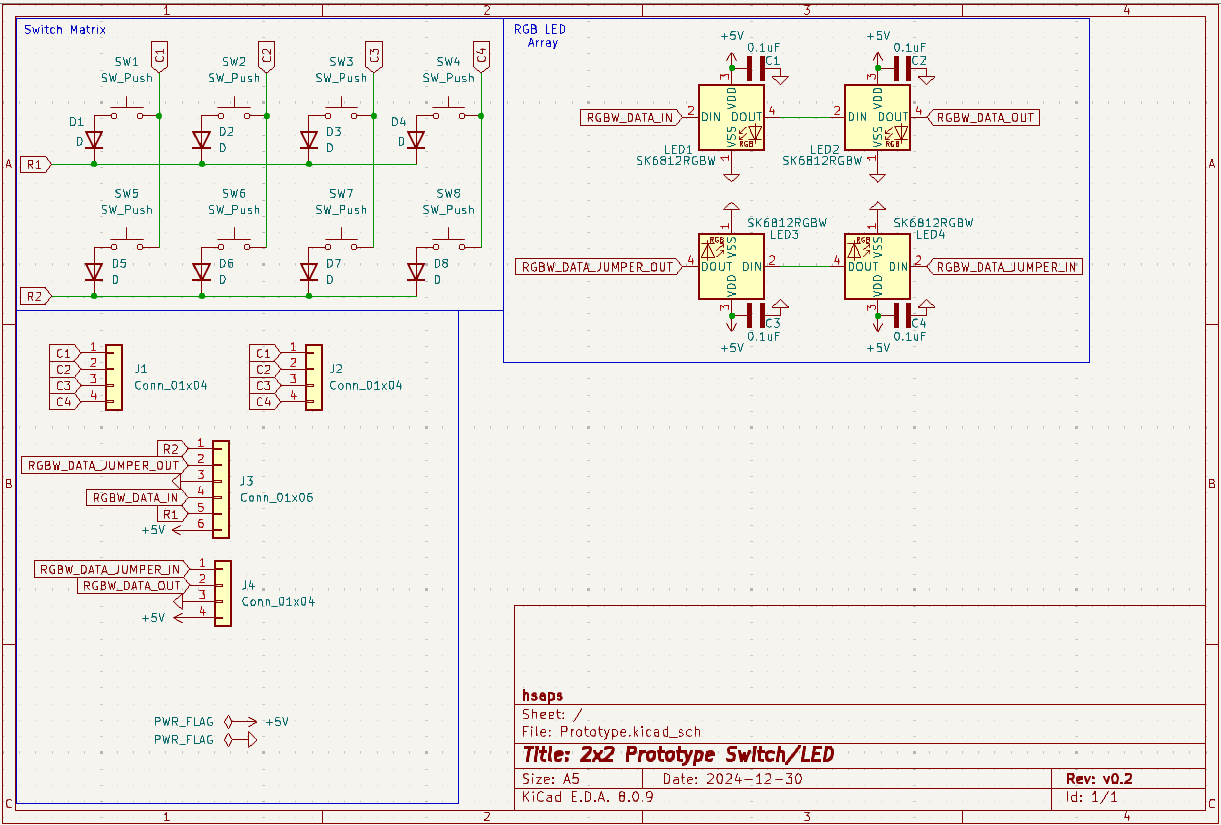1221x825 pixels.
Task: Click the R1 global label in switch matrix
Action: tap(34, 165)
